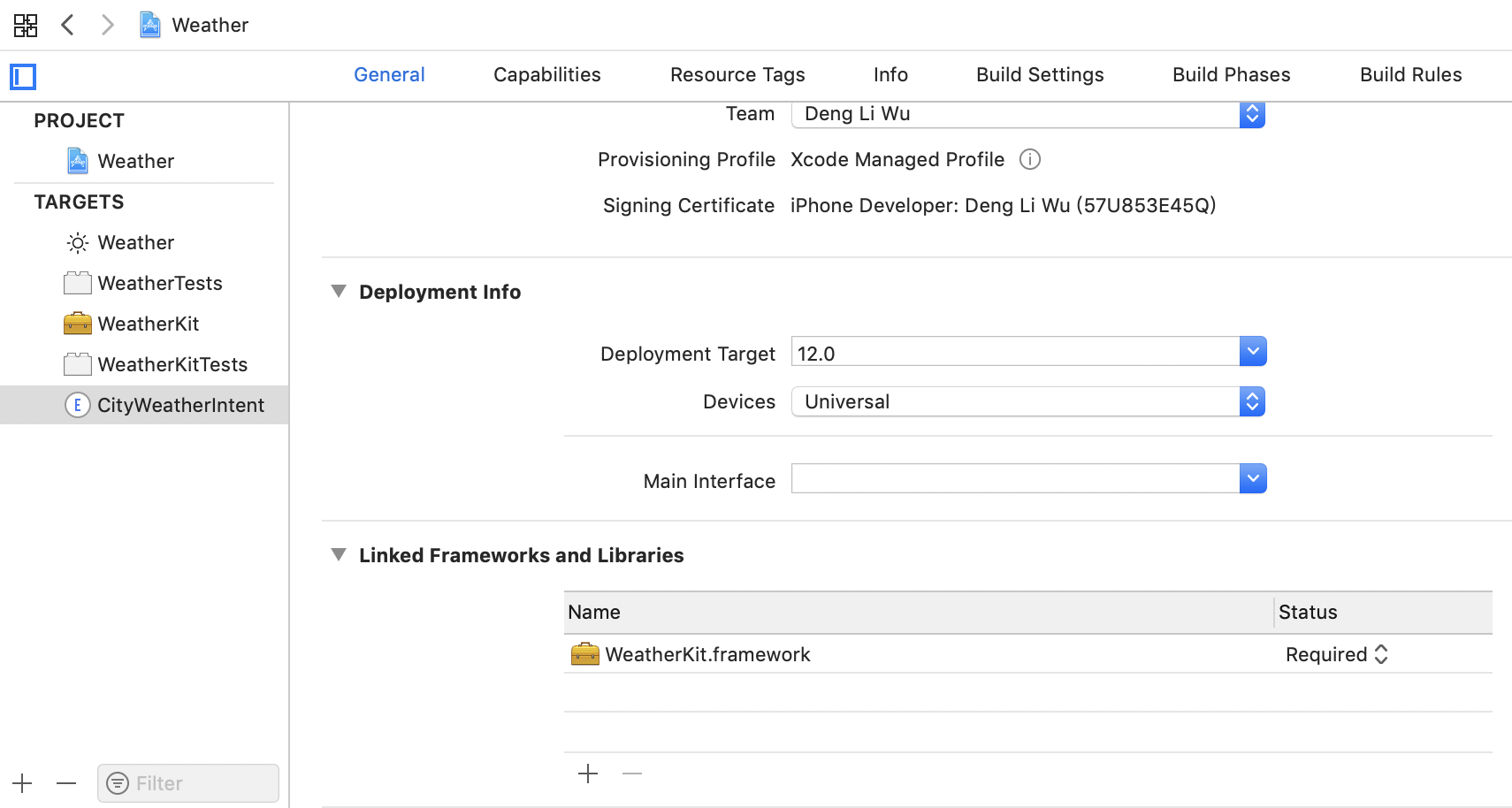Select the WeatherTests target

[159, 283]
